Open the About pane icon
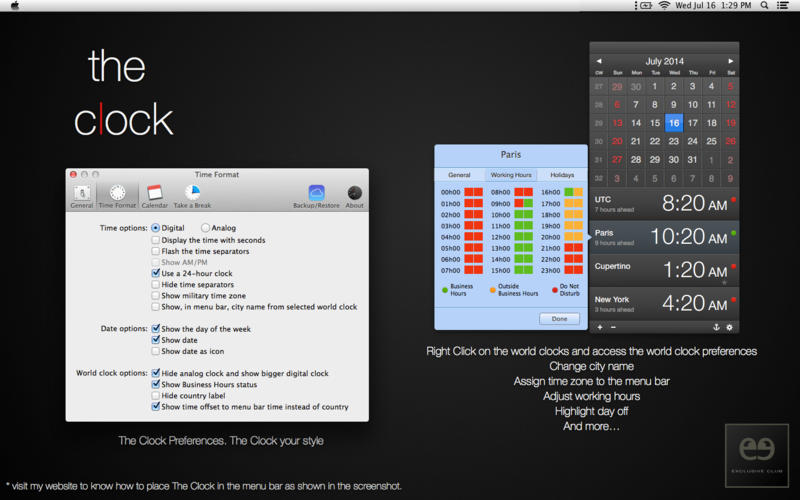The width and height of the screenshot is (800, 500). [355, 196]
